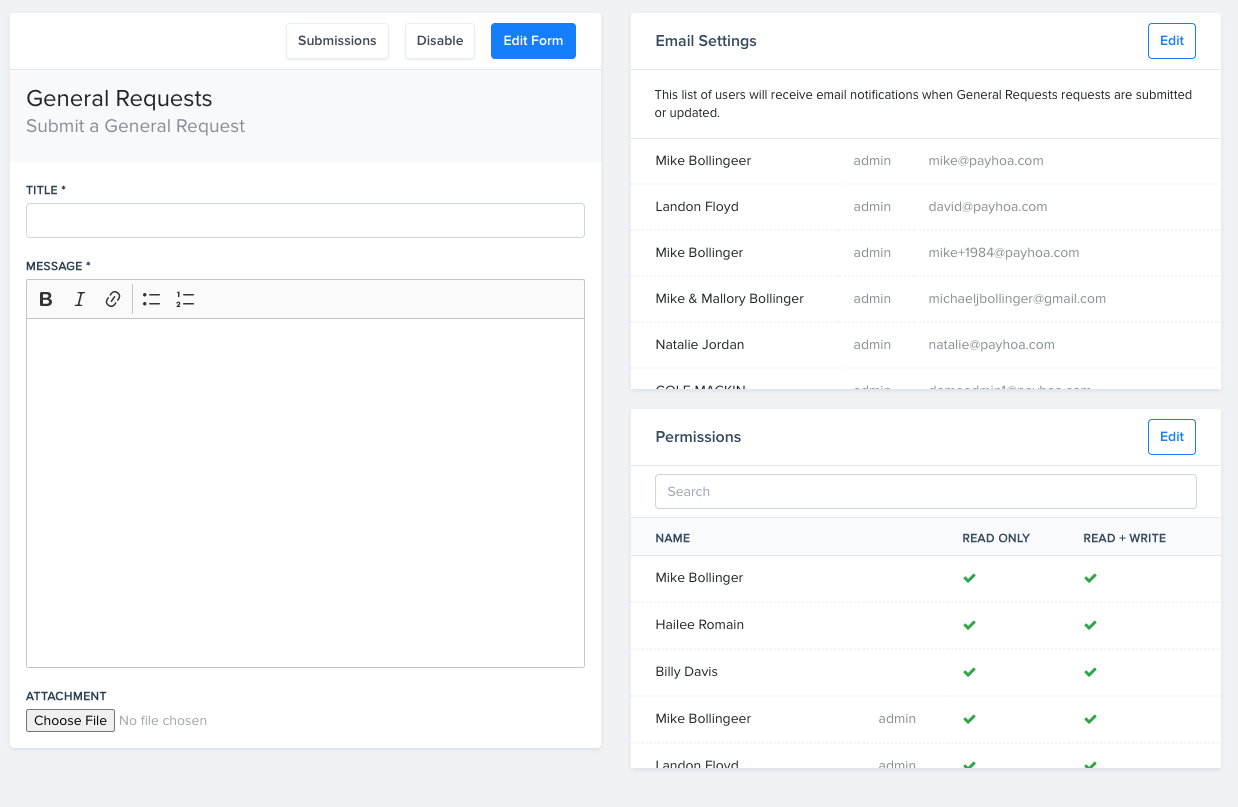Image resolution: width=1238 pixels, height=807 pixels.
Task: Click Read + Write checkmark for Billy Davis
Action: [1090, 672]
